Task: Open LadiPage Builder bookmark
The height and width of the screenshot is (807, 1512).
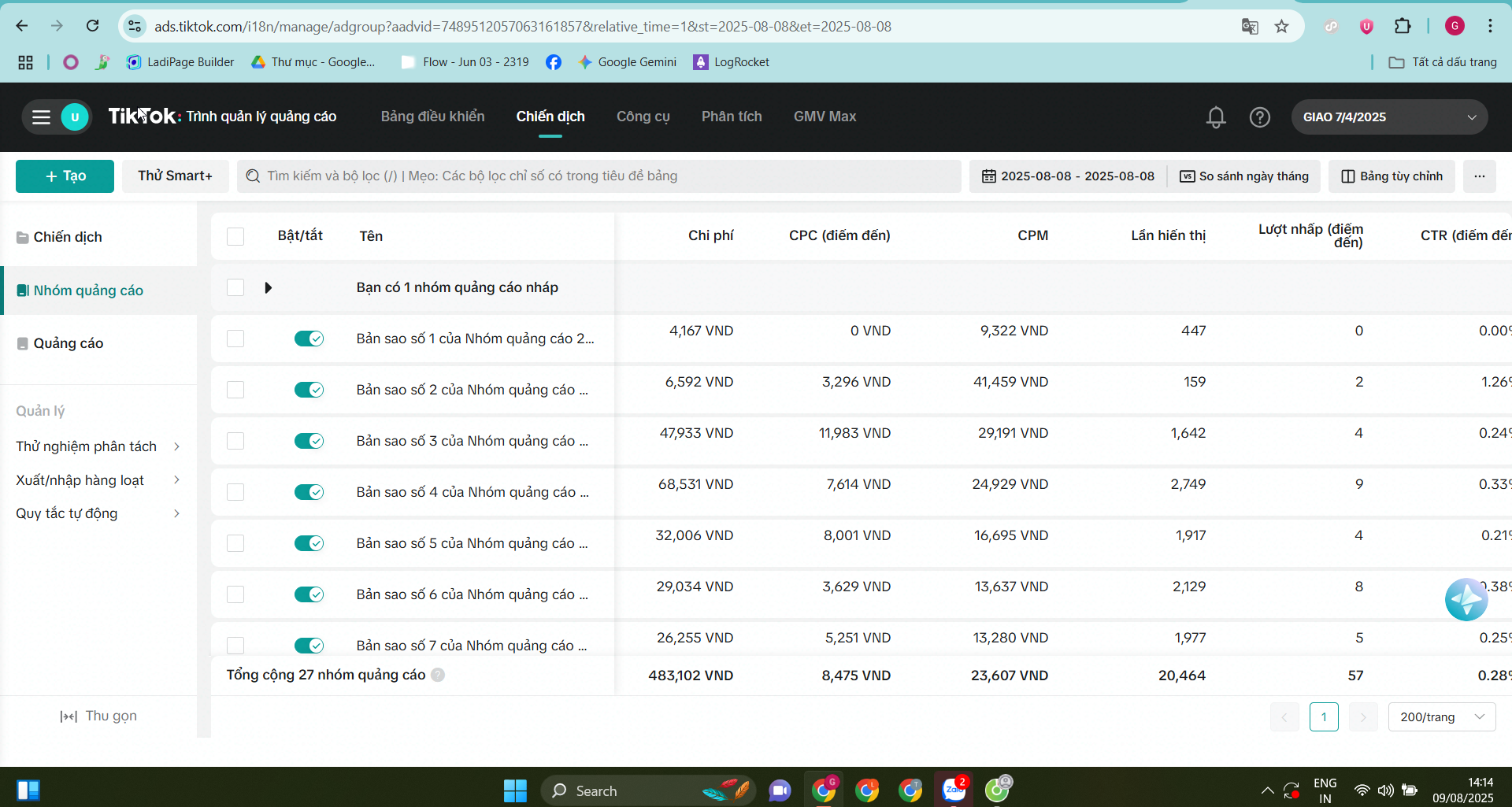Action: [180, 62]
